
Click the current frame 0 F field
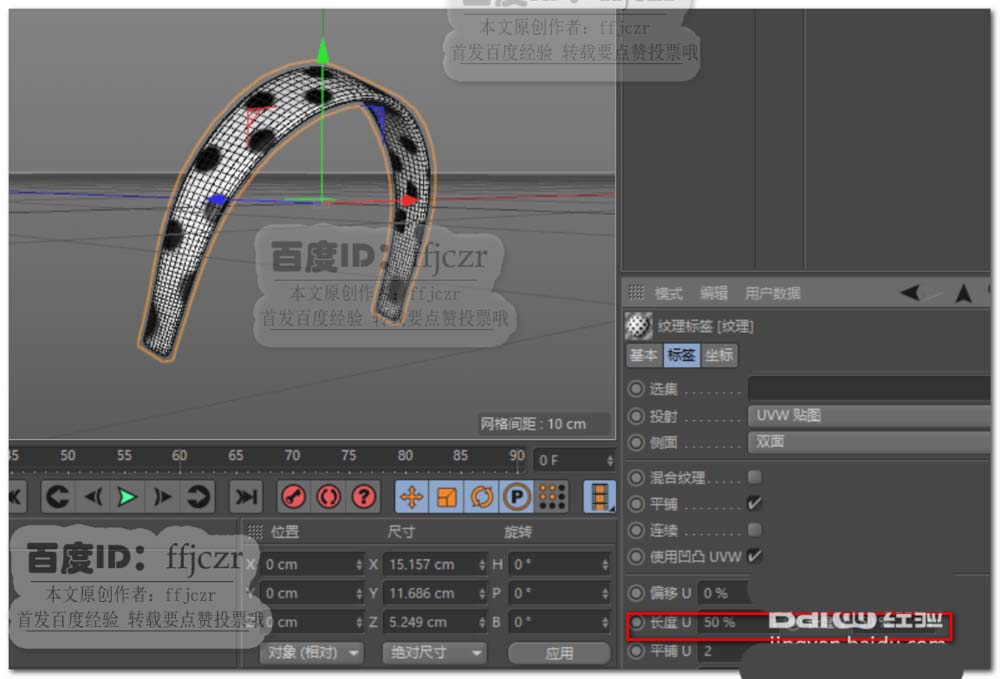point(574,460)
